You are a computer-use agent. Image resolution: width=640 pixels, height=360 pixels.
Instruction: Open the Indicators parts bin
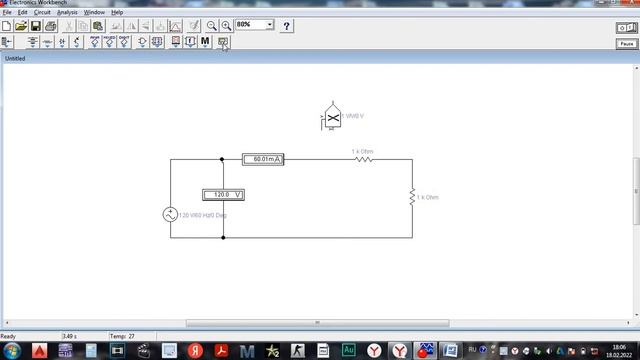tap(176, 42)
